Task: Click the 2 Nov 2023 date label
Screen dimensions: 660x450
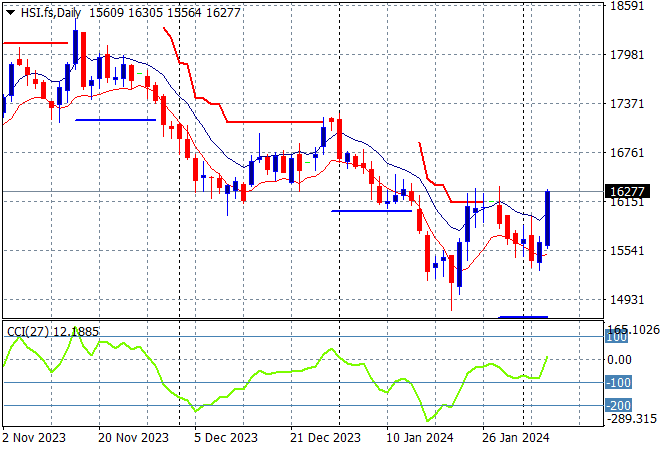Action: (35, 437)
